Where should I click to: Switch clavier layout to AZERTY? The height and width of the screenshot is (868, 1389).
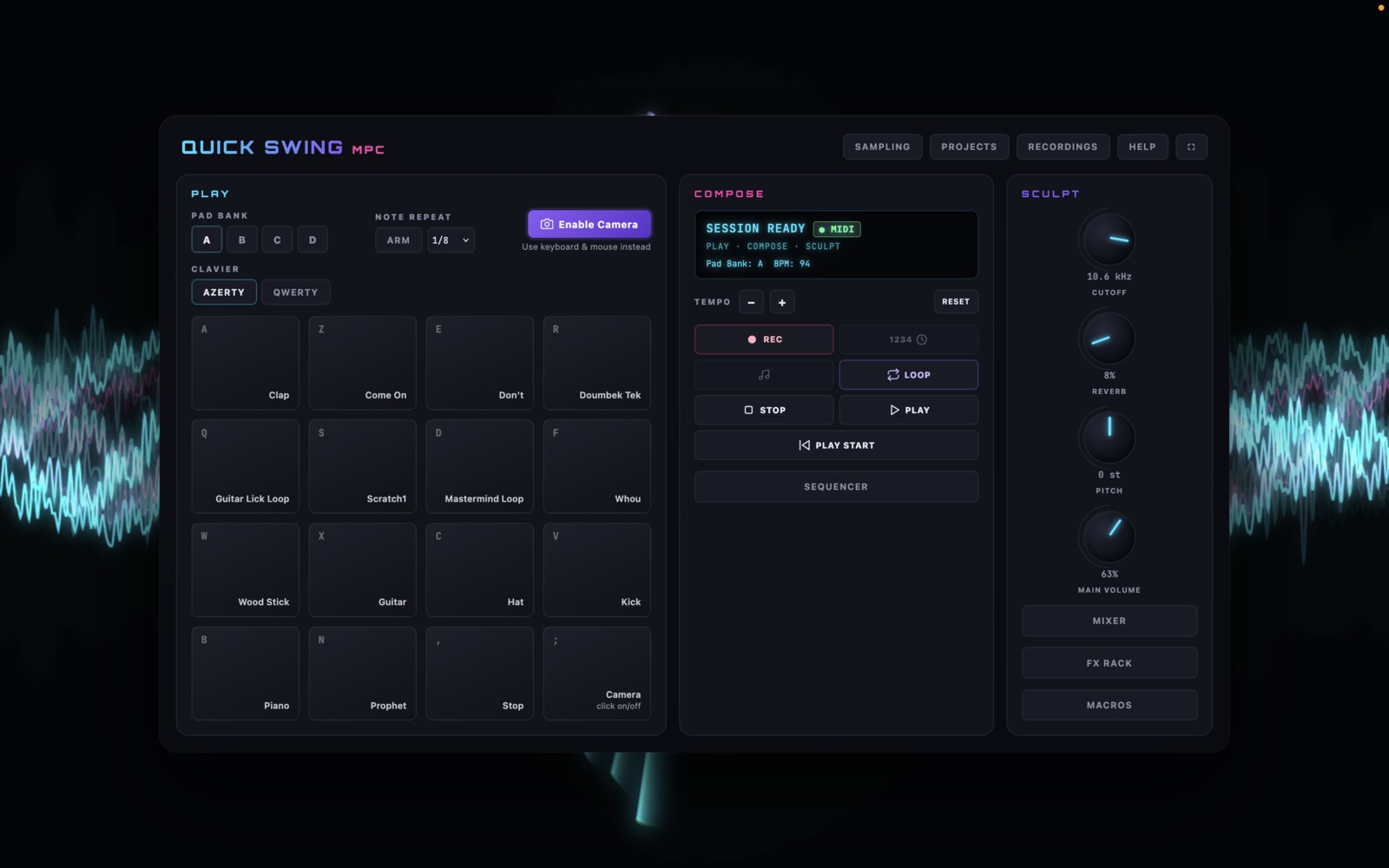click(224, 293)
